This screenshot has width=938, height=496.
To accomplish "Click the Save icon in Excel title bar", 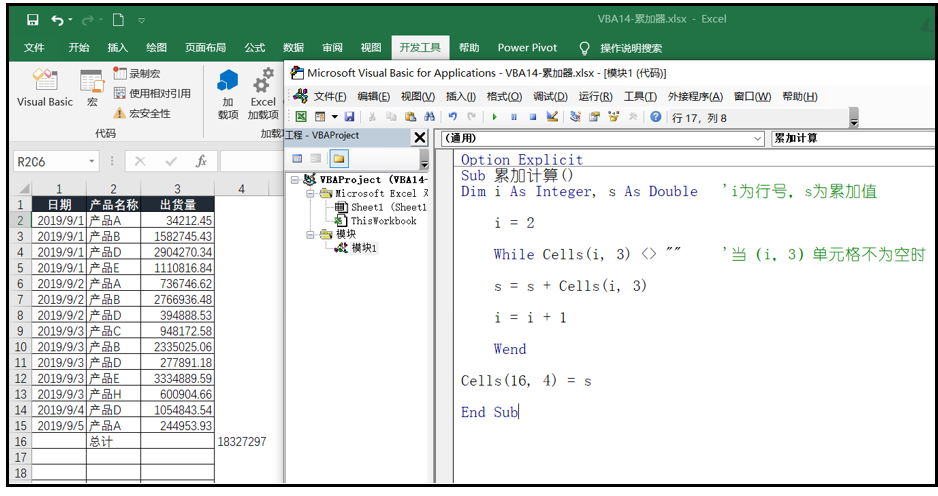I will 33,20.
